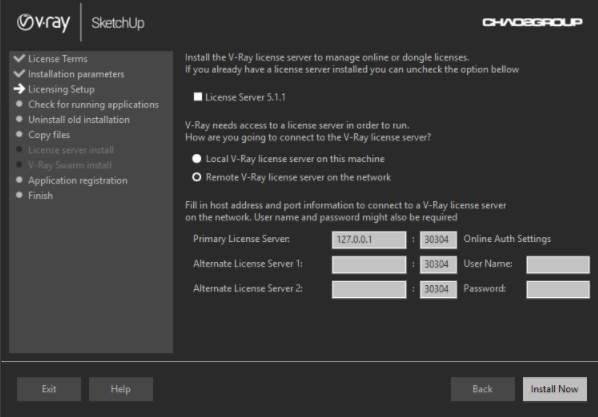
Task: Select the V-Ray Swarm install step
Action: click(70, 165)
